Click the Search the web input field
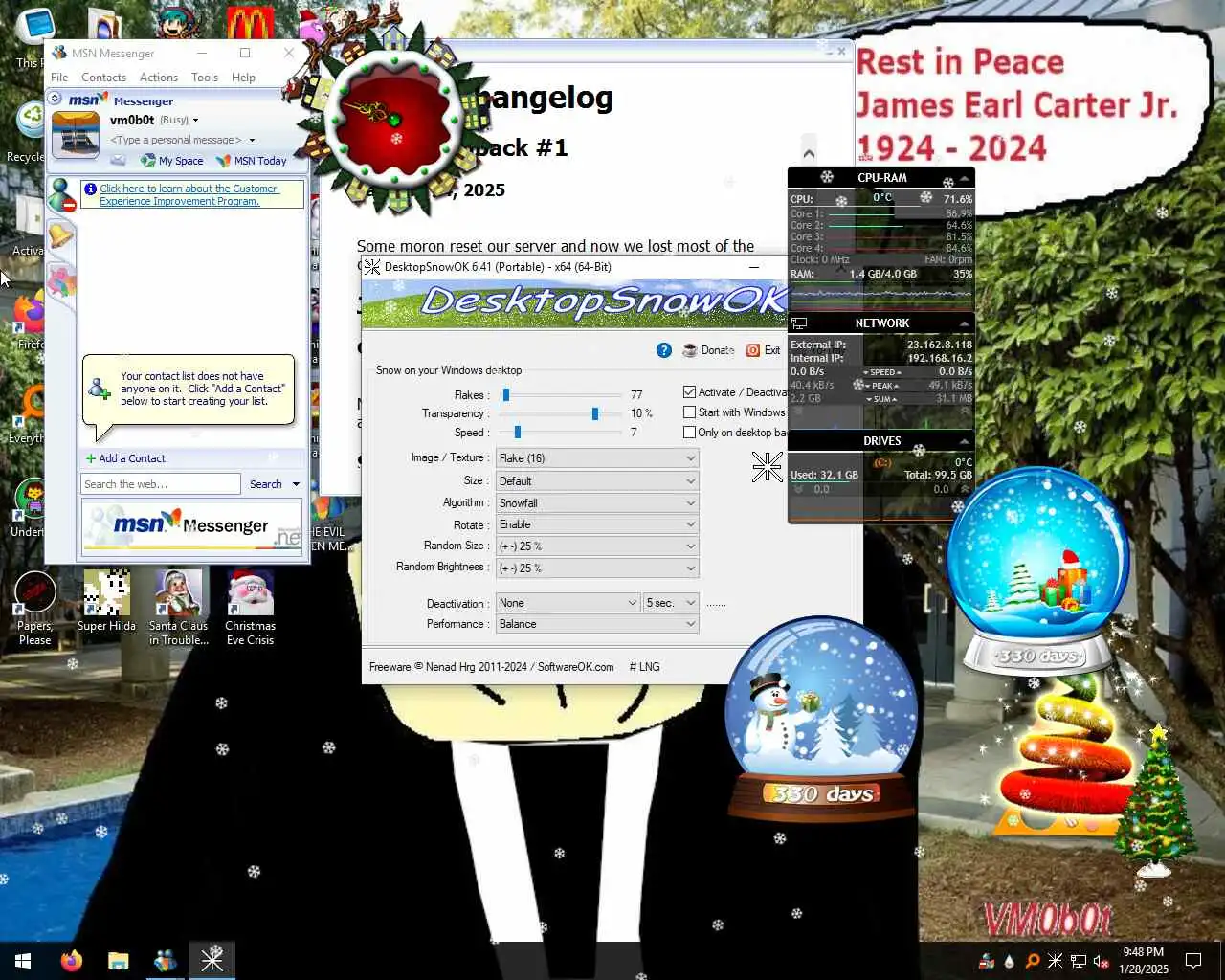The image size is (1225, 980). click(161, 484)
